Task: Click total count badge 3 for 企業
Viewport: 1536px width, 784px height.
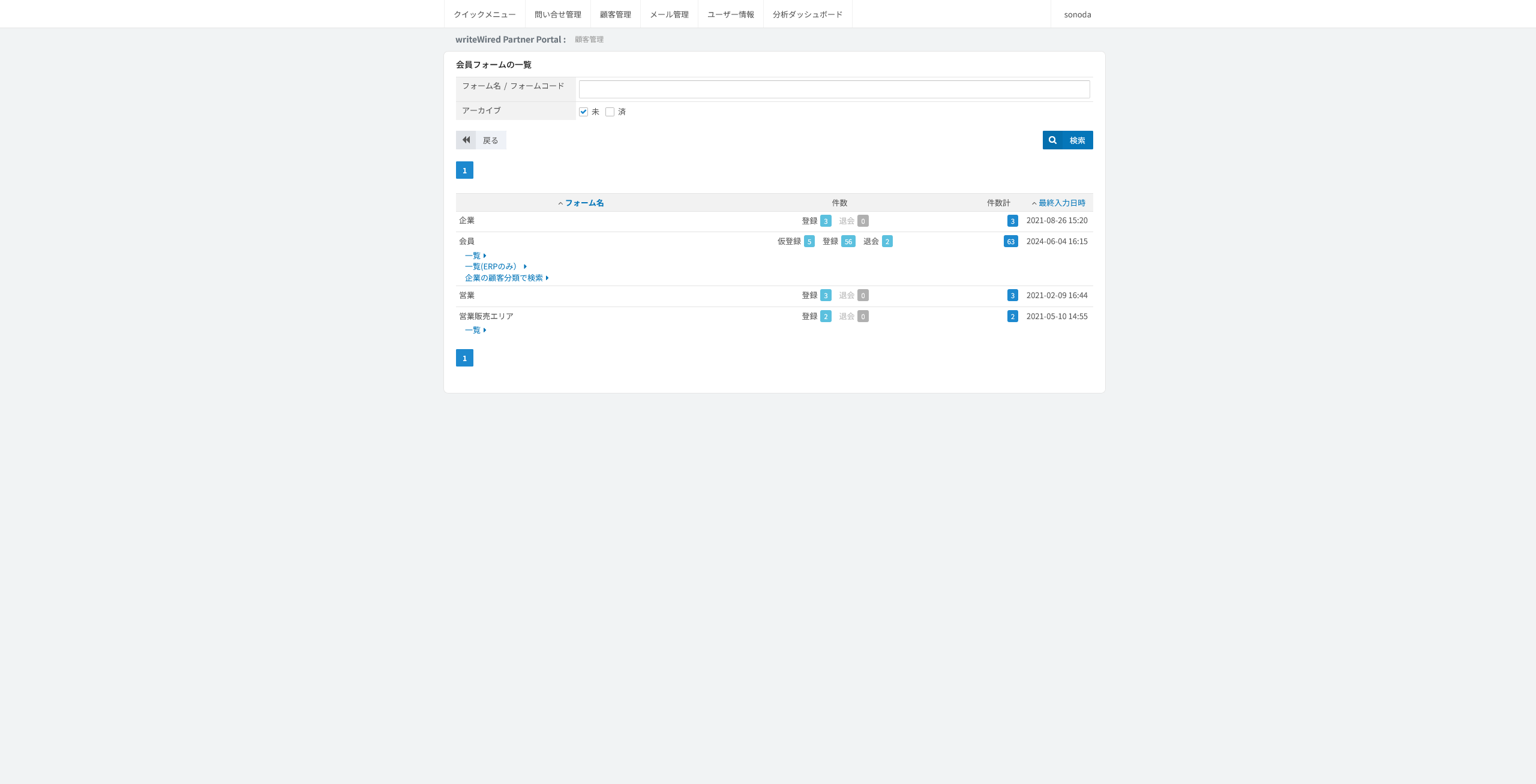Action: (x=1012, y=221)
